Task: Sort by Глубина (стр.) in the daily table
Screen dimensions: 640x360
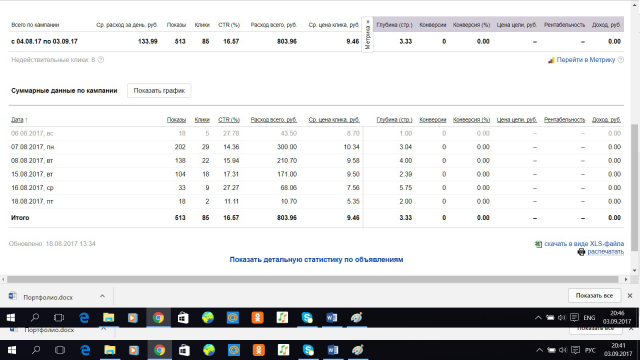Action: coord(394,120)
